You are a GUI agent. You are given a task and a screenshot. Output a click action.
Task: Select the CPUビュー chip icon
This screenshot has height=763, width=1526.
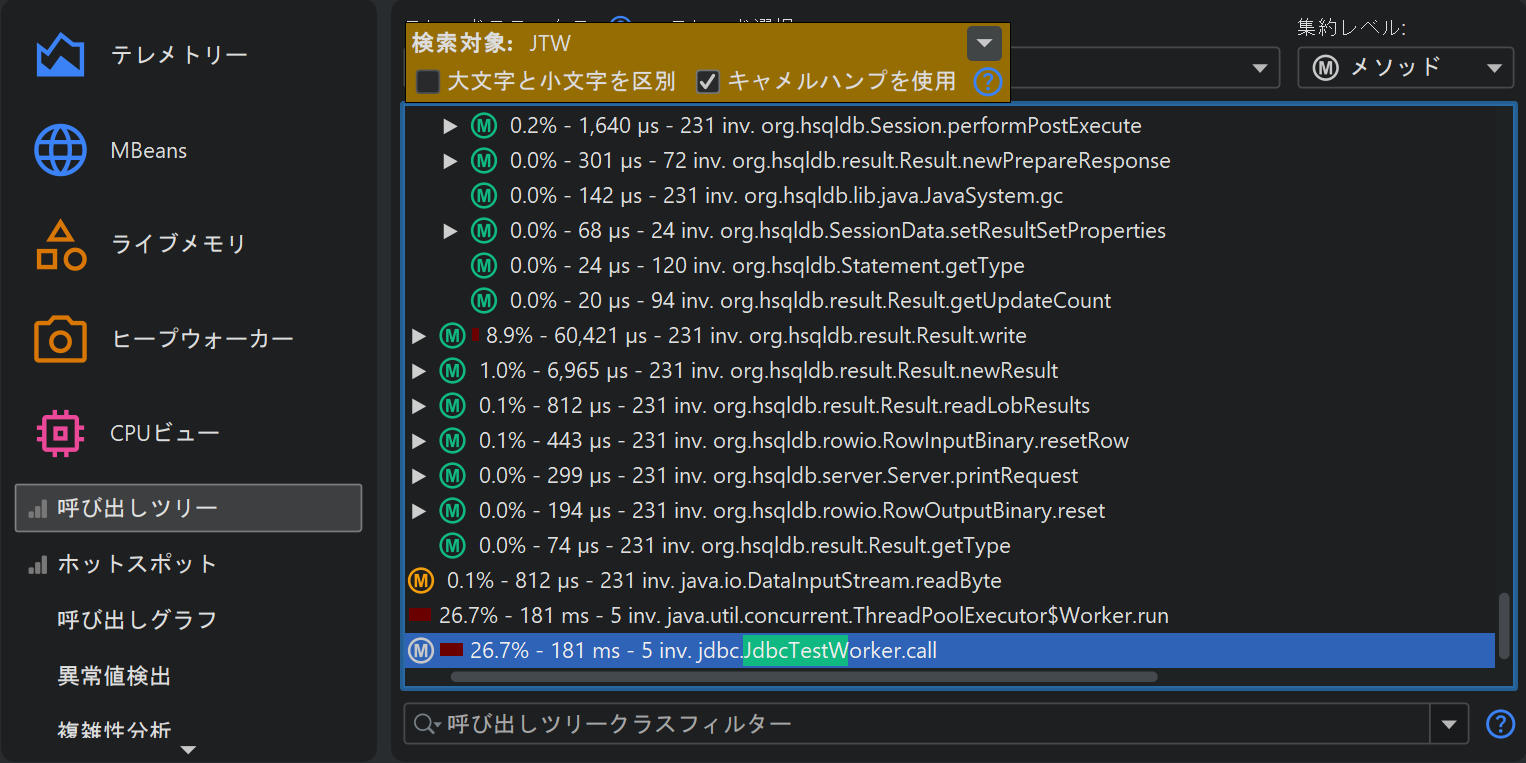tap(60, 433)
